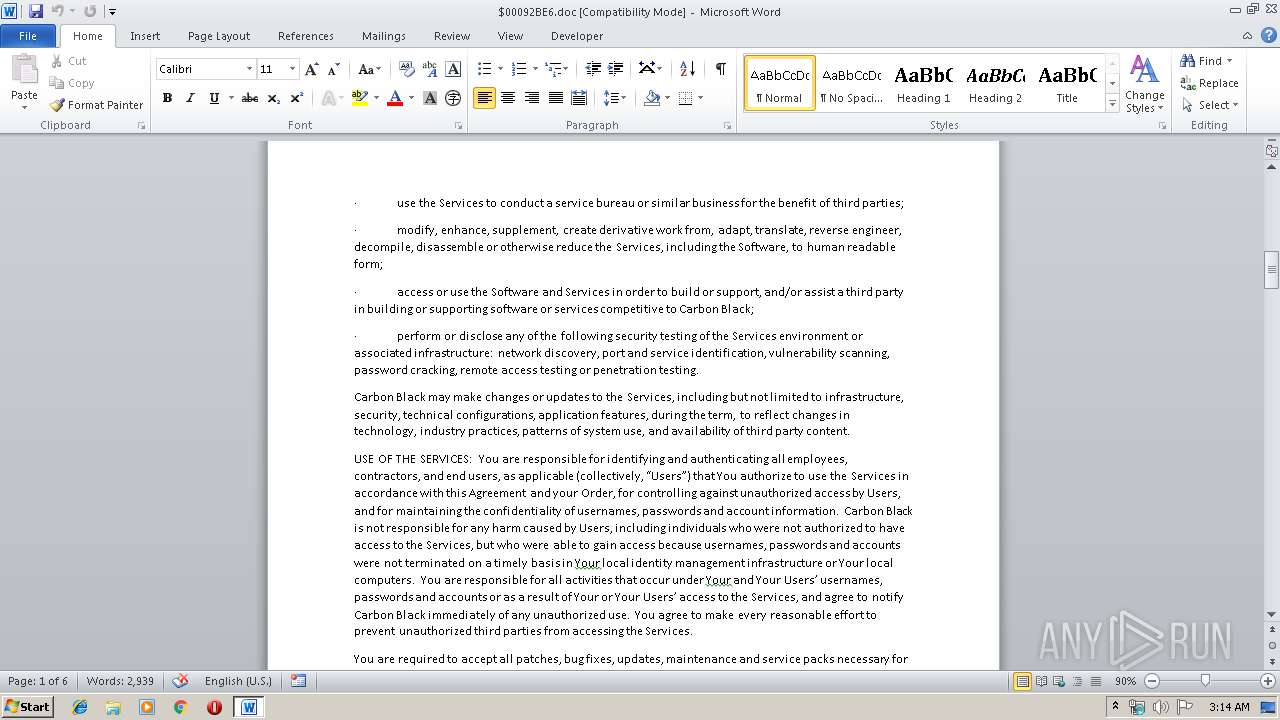This screenshot has width=1280, height=720.
Task: Click the Grow Font icon
Action: 312,69
